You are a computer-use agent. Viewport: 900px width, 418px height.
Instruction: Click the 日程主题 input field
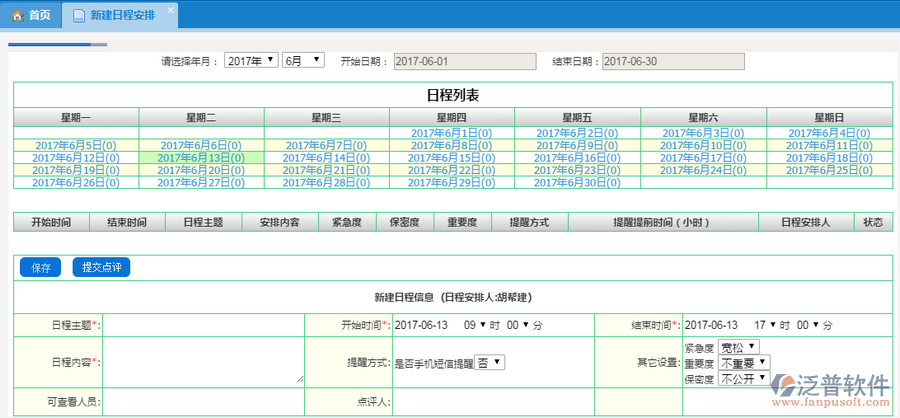(204, 325)
